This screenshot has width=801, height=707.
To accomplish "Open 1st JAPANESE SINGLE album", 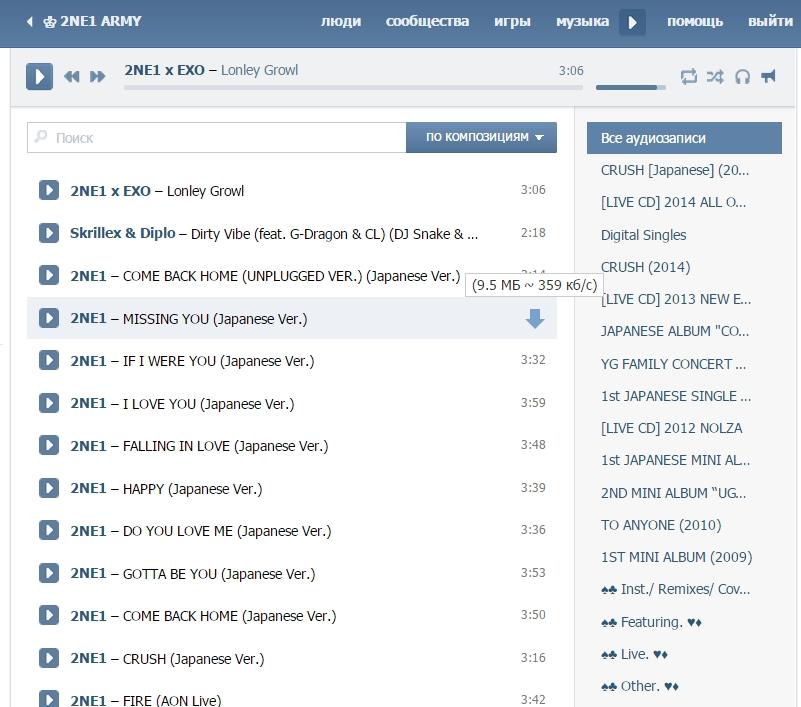I will point(676,396).
